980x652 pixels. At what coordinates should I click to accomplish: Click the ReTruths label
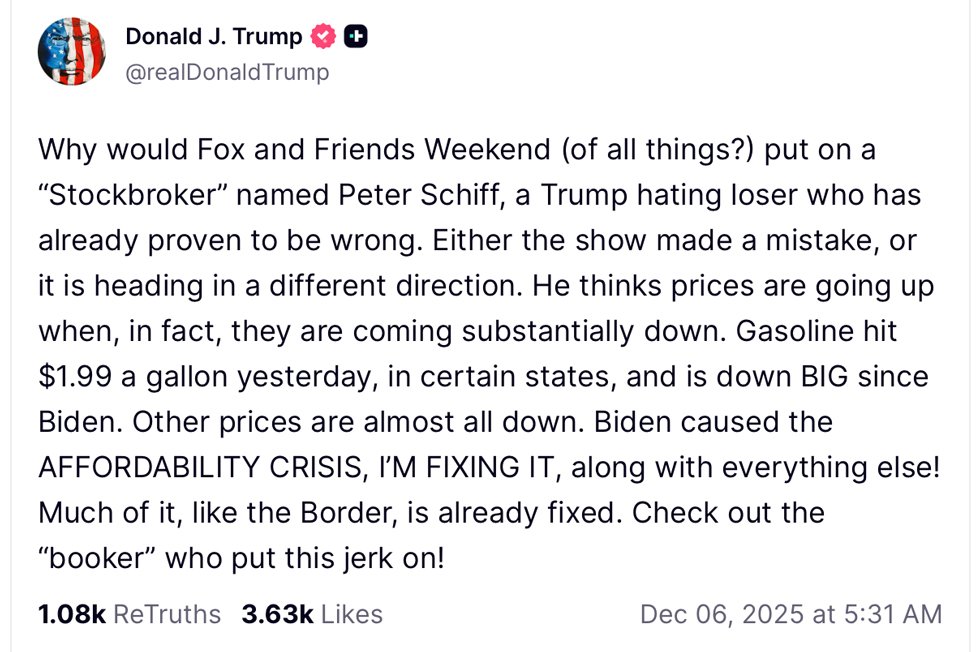point(167,613)
